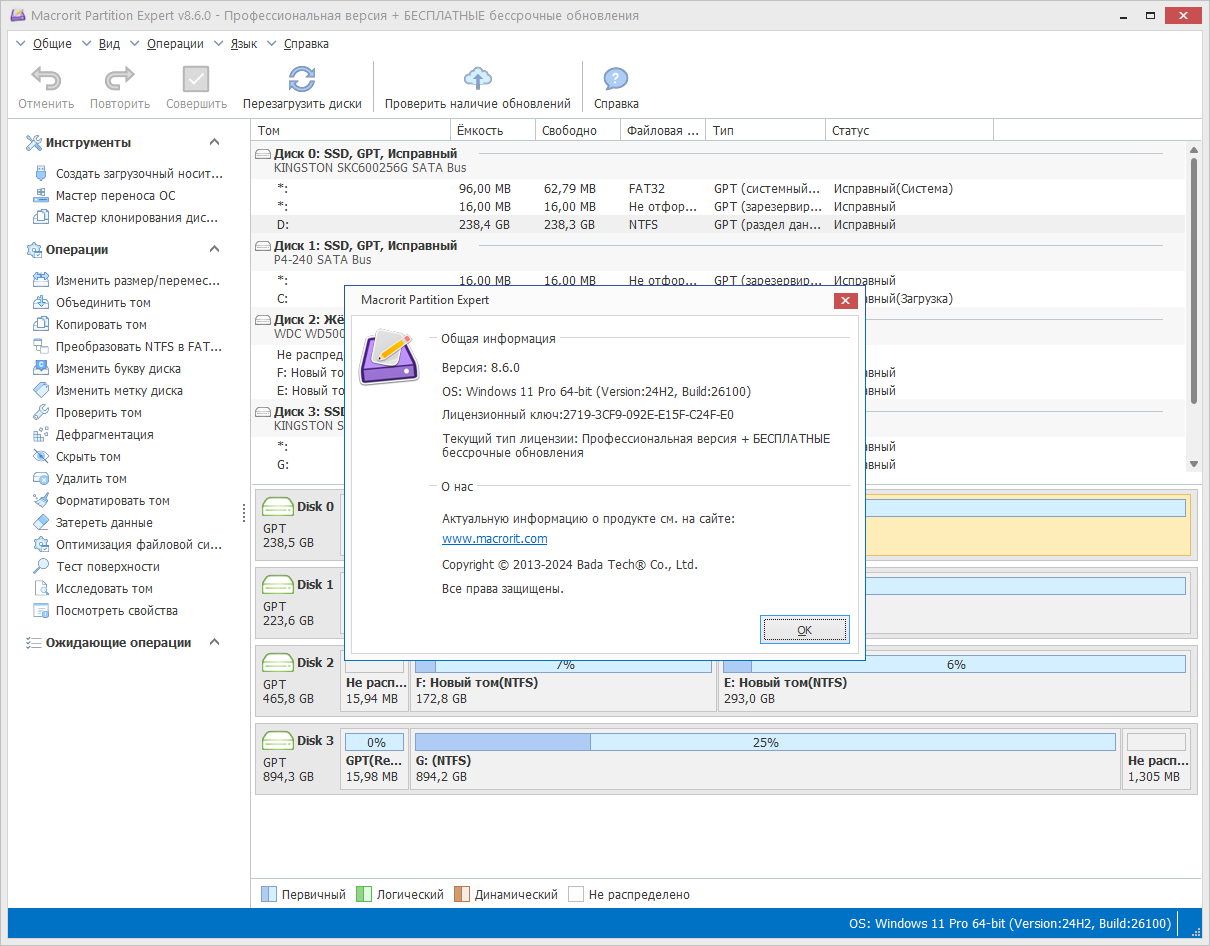Run Тест поверхности operation
Viewport: 1210px width, 946px height.
tap(96, 566)
